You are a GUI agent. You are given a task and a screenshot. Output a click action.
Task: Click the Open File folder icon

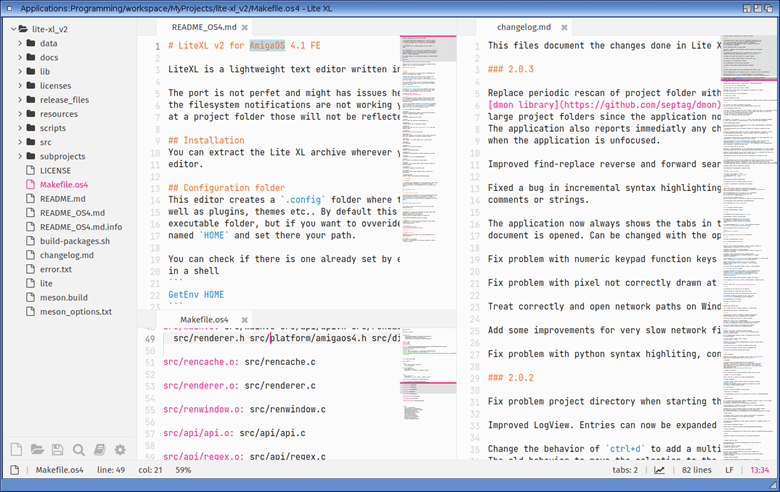pyautogui.click(x=37, y=450)
